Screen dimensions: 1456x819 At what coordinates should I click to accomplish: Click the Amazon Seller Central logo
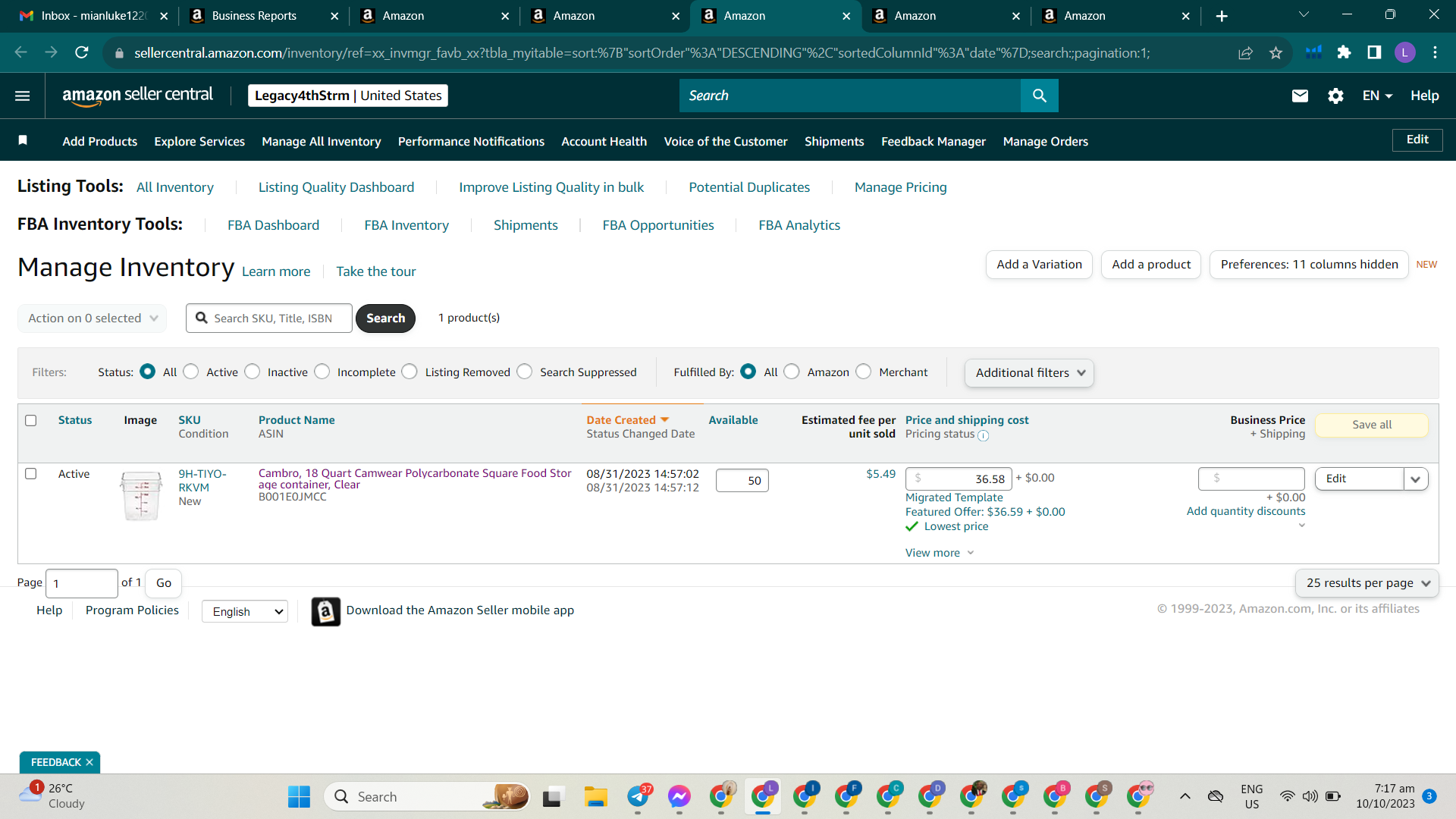click(x=138, y=96)
